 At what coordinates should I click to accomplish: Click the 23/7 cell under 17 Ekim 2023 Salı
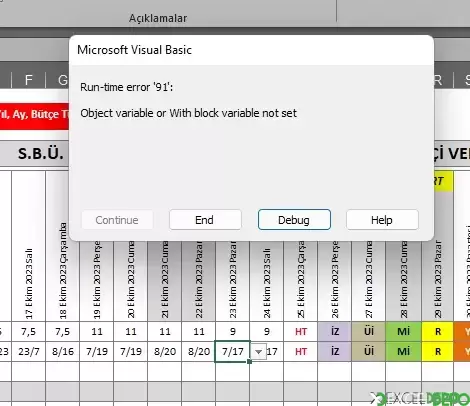[x=29, y=351]
